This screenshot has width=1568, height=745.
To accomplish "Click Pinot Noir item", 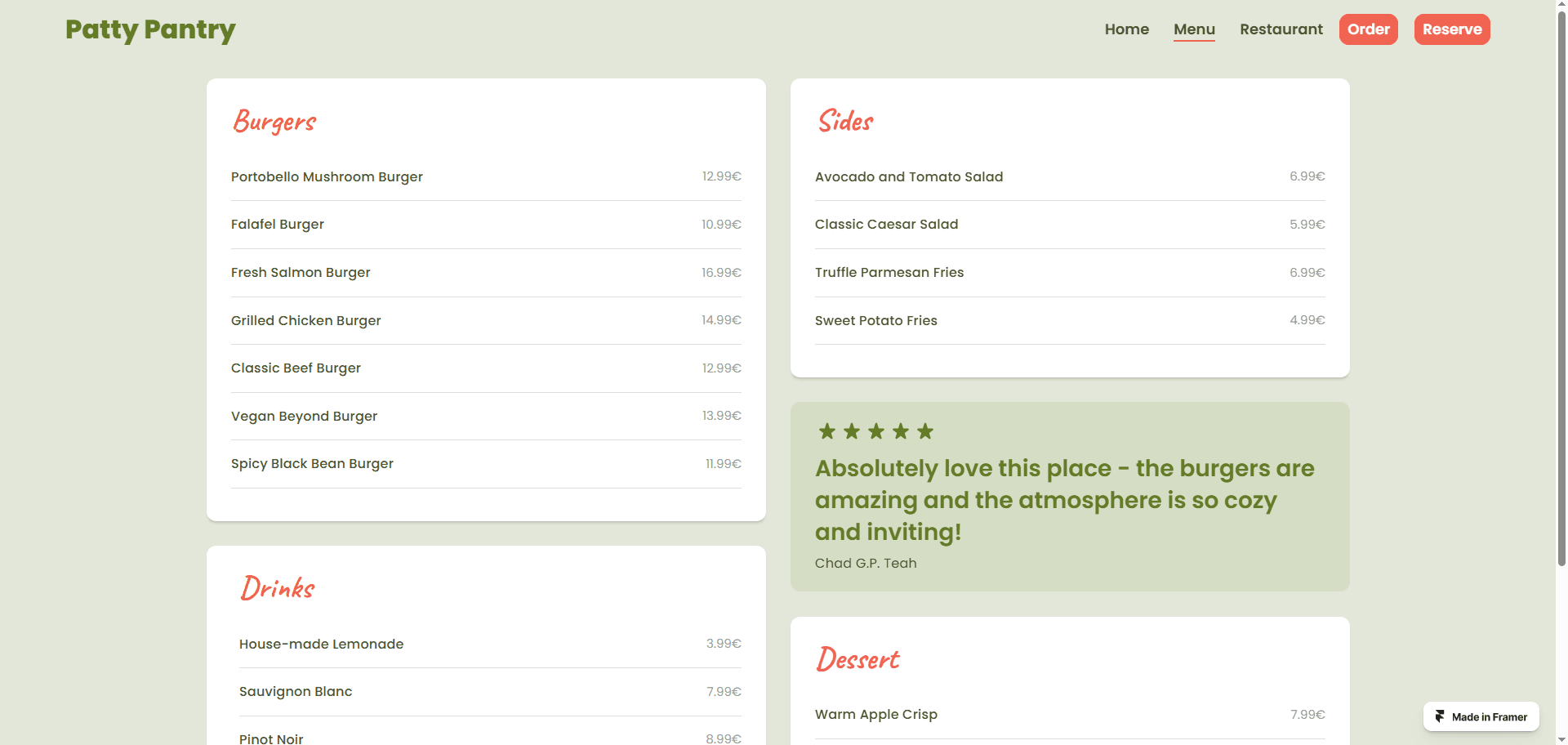I will pos(271,738).
